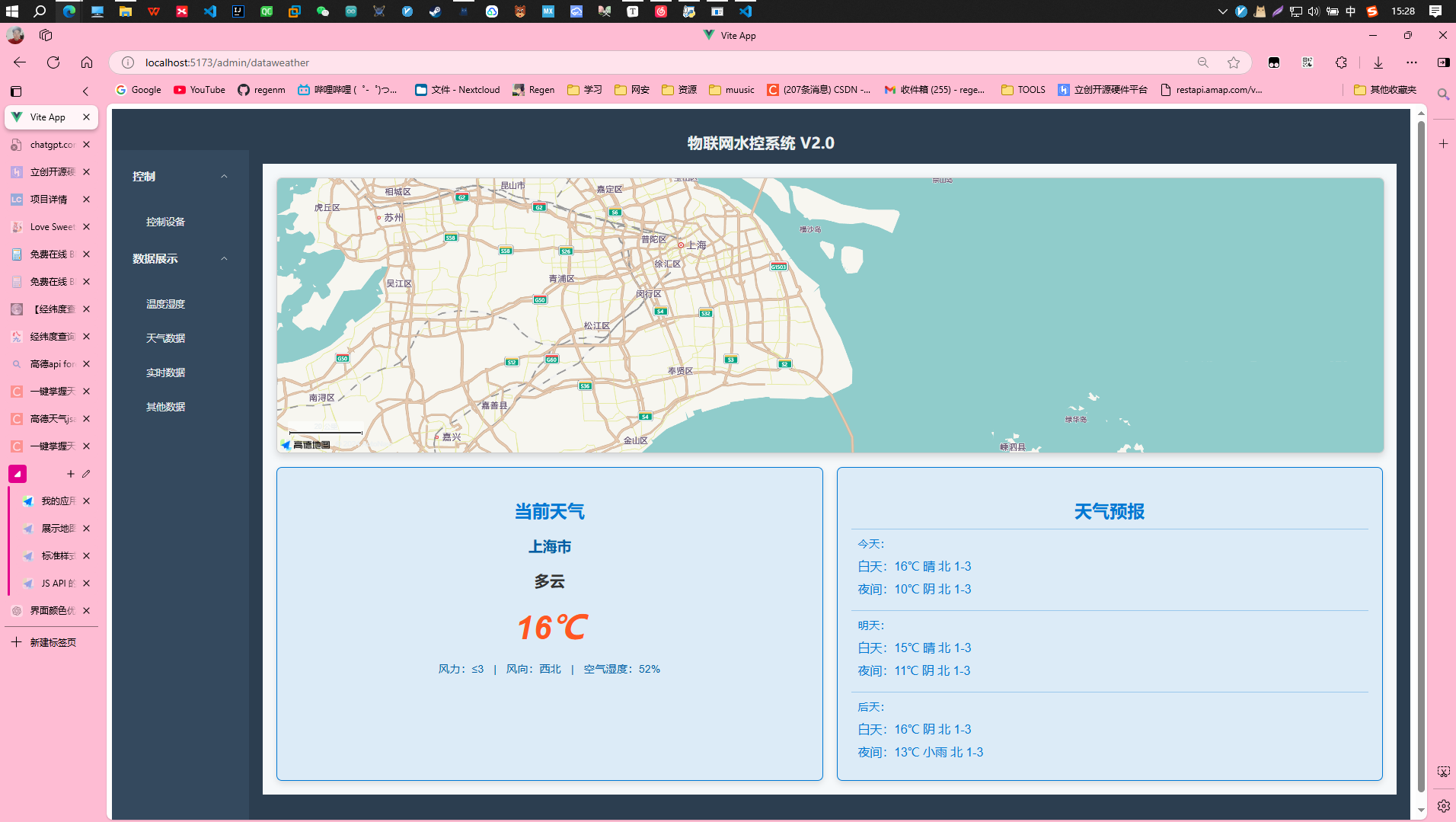Viewport: 1456px width, 822px height.
Task: Add page to favorites star
Action: point(1234,62)
